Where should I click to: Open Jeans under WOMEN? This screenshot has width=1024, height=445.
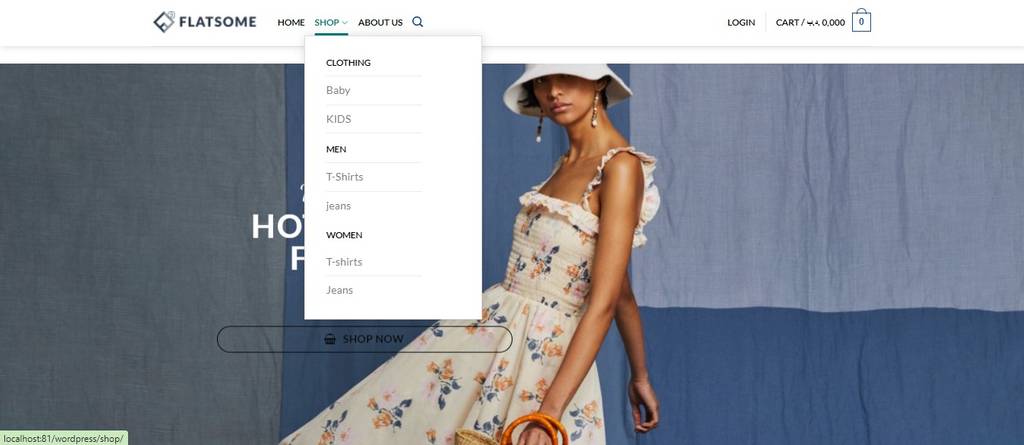340,290
